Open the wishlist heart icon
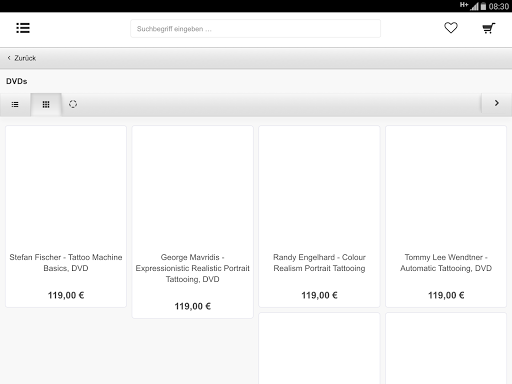 click(451, 28)
